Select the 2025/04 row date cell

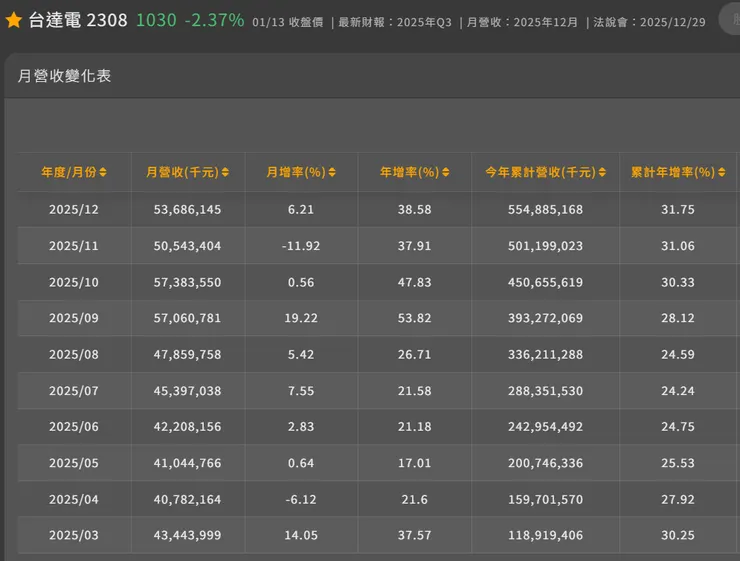[74, 499]
